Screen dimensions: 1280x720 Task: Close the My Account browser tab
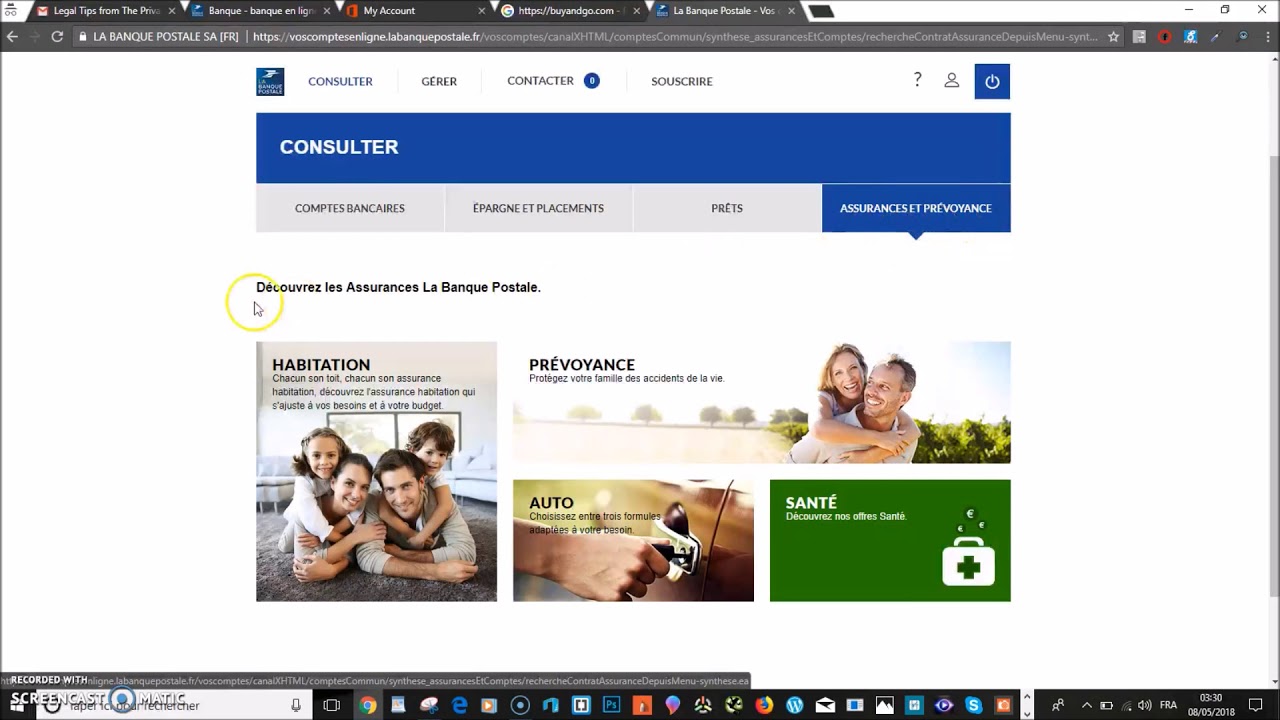pos(482,11)
